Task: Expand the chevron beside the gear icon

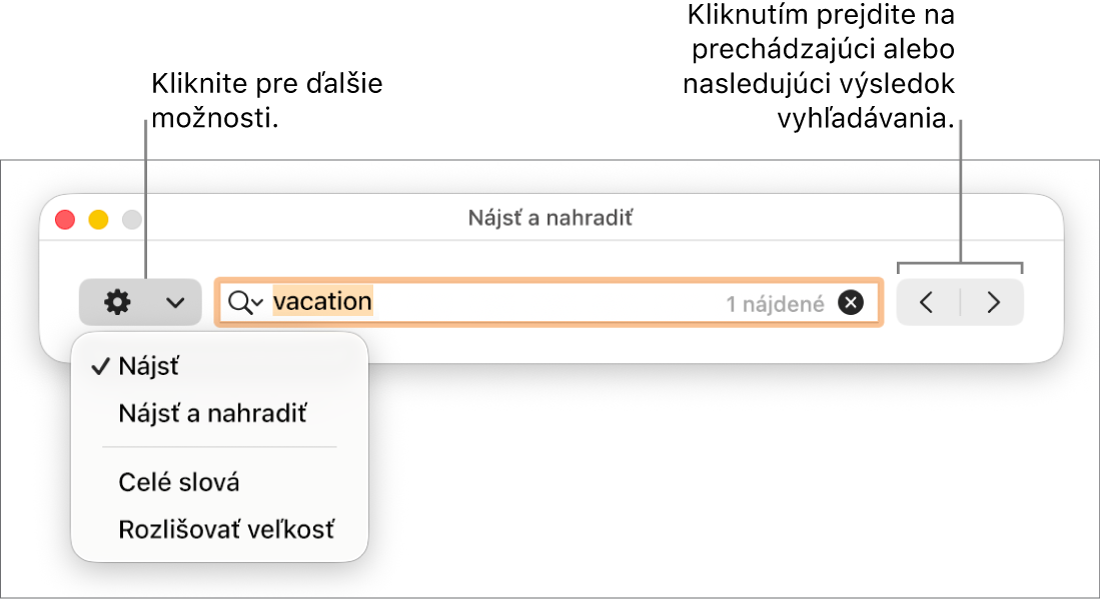Action: [176, 303]
